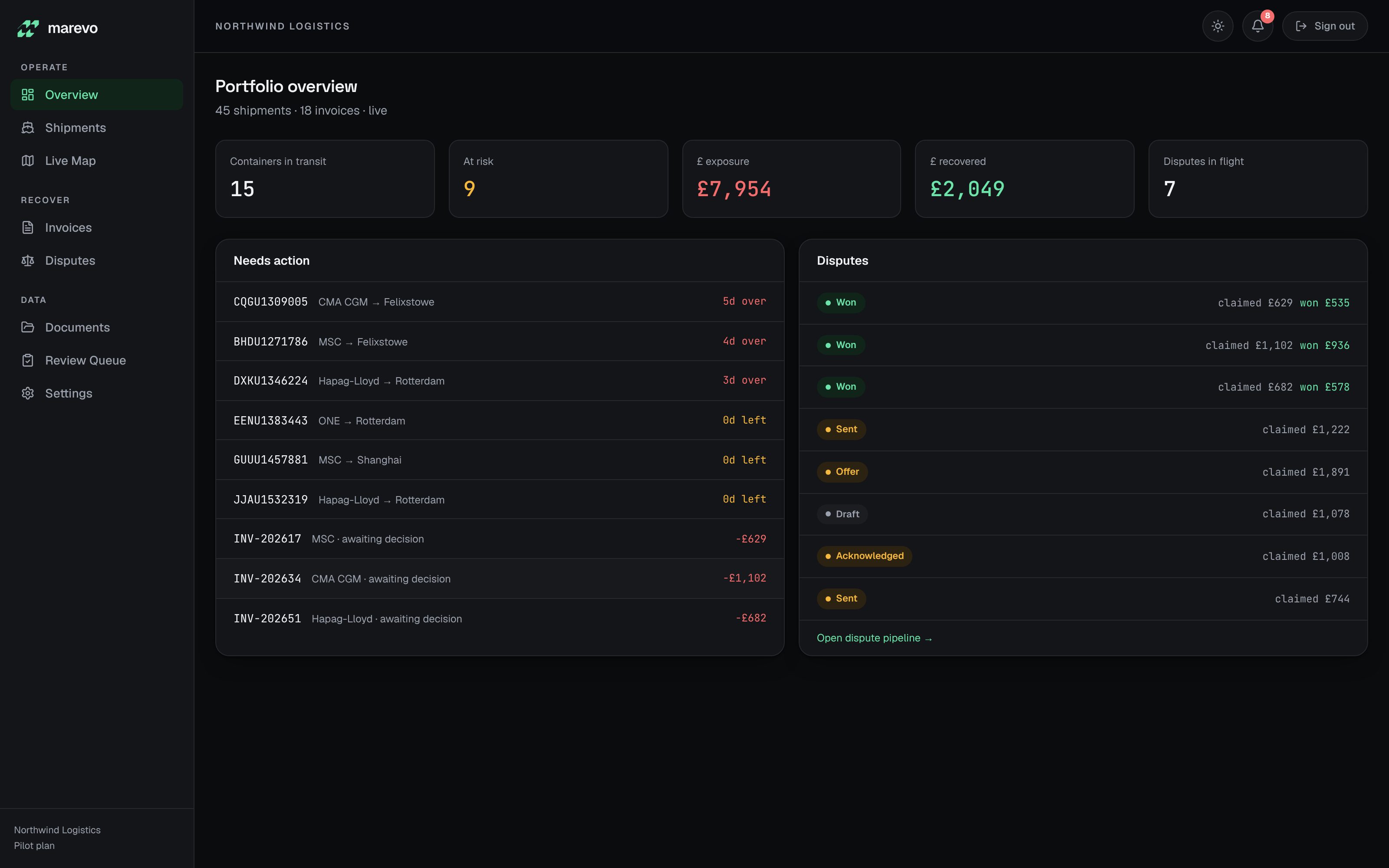This screenshot has height=868, width=1389.
Task: Click the Review Queue clipboard icon
Action: [27, 360]
